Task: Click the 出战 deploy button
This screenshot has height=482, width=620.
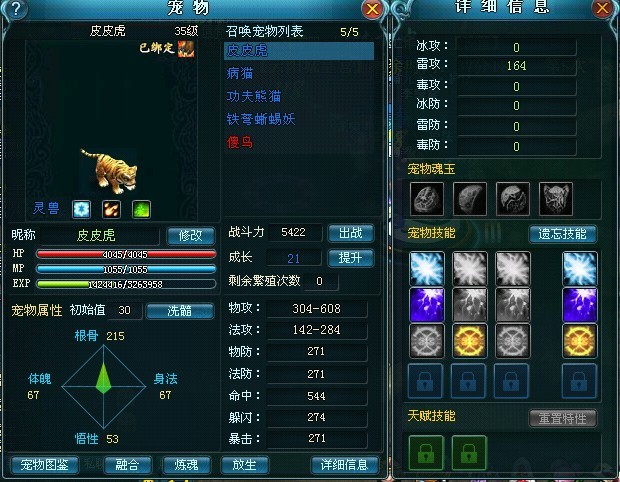Action: [x=350, y=233]
